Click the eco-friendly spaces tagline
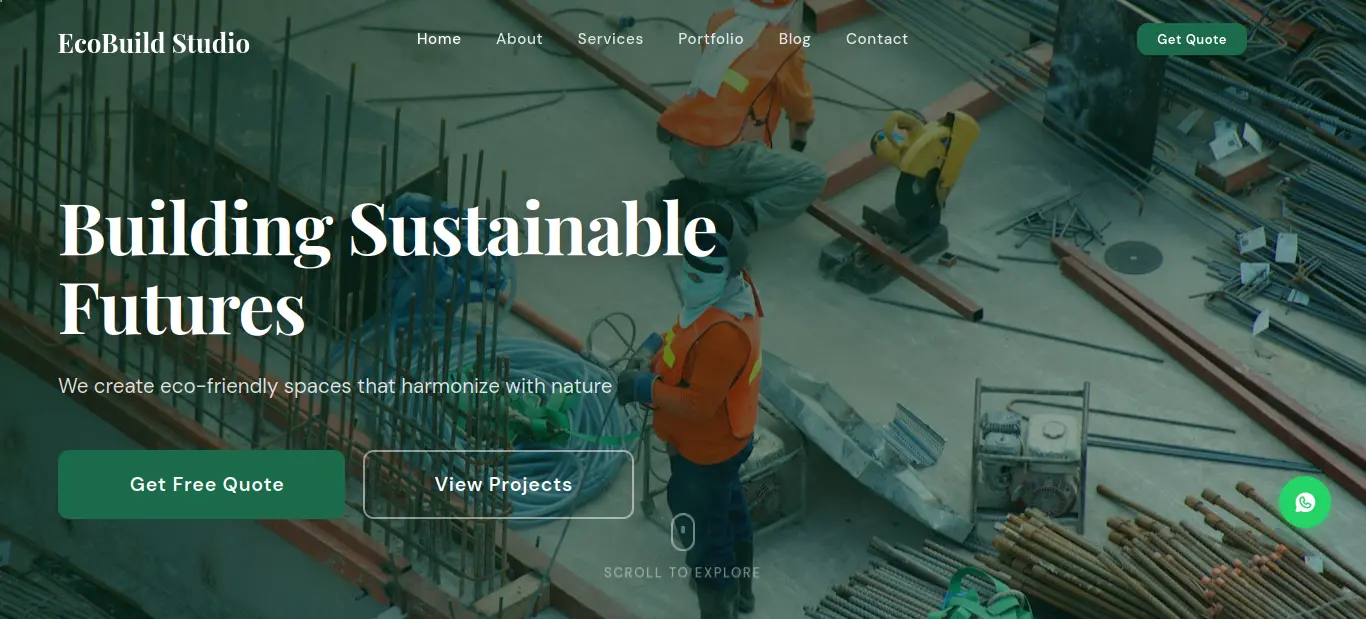This screenshot has height=619, width=1366. coord(335,386)
